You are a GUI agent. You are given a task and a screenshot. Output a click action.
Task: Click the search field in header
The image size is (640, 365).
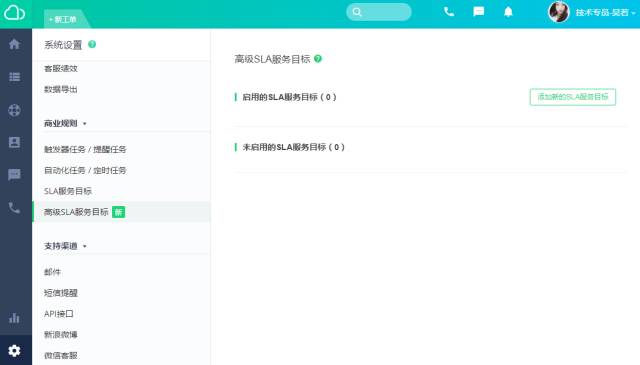379,12
